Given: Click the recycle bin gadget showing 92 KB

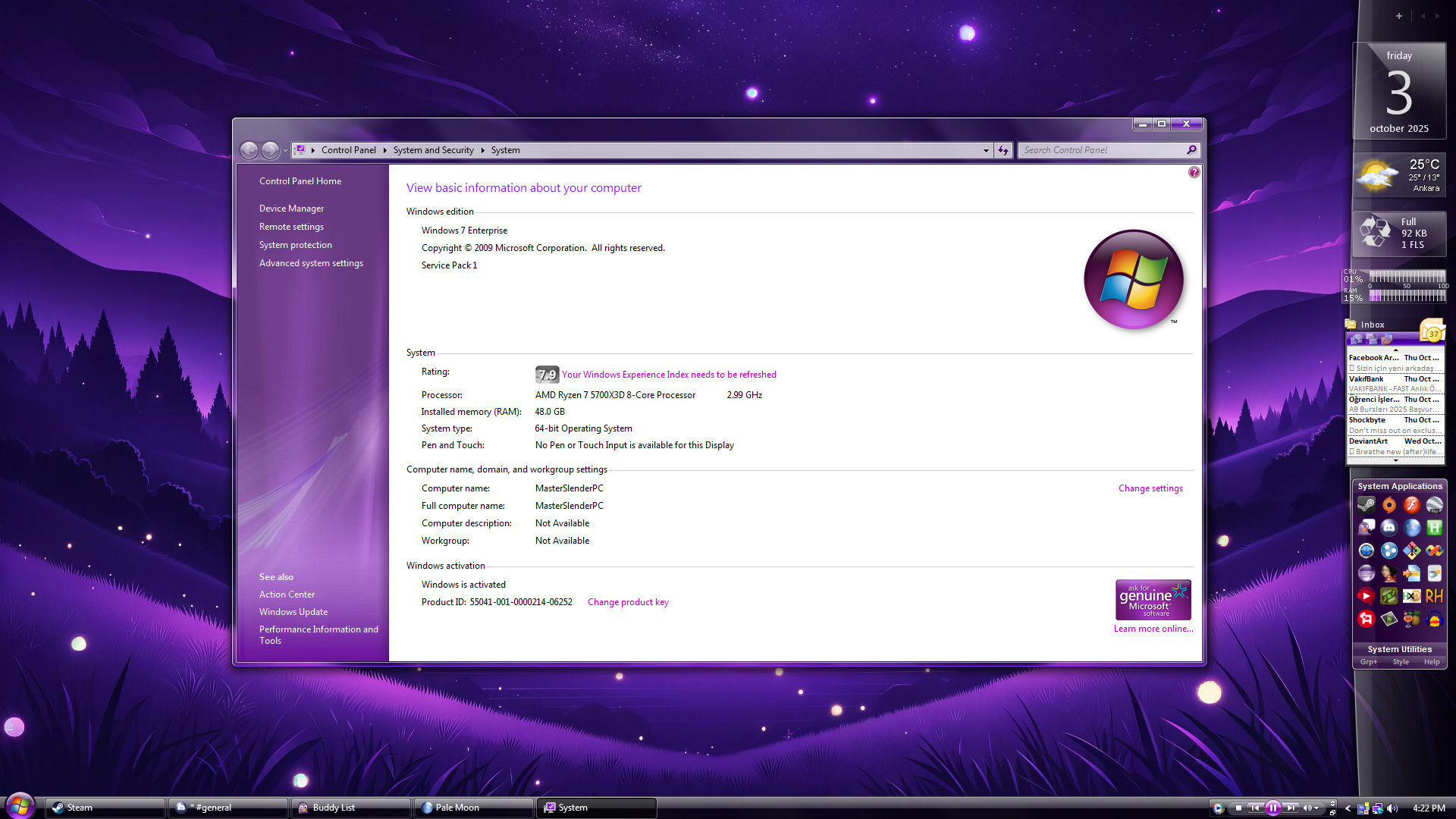Looking at the screenshot, I should [1399, 234].
